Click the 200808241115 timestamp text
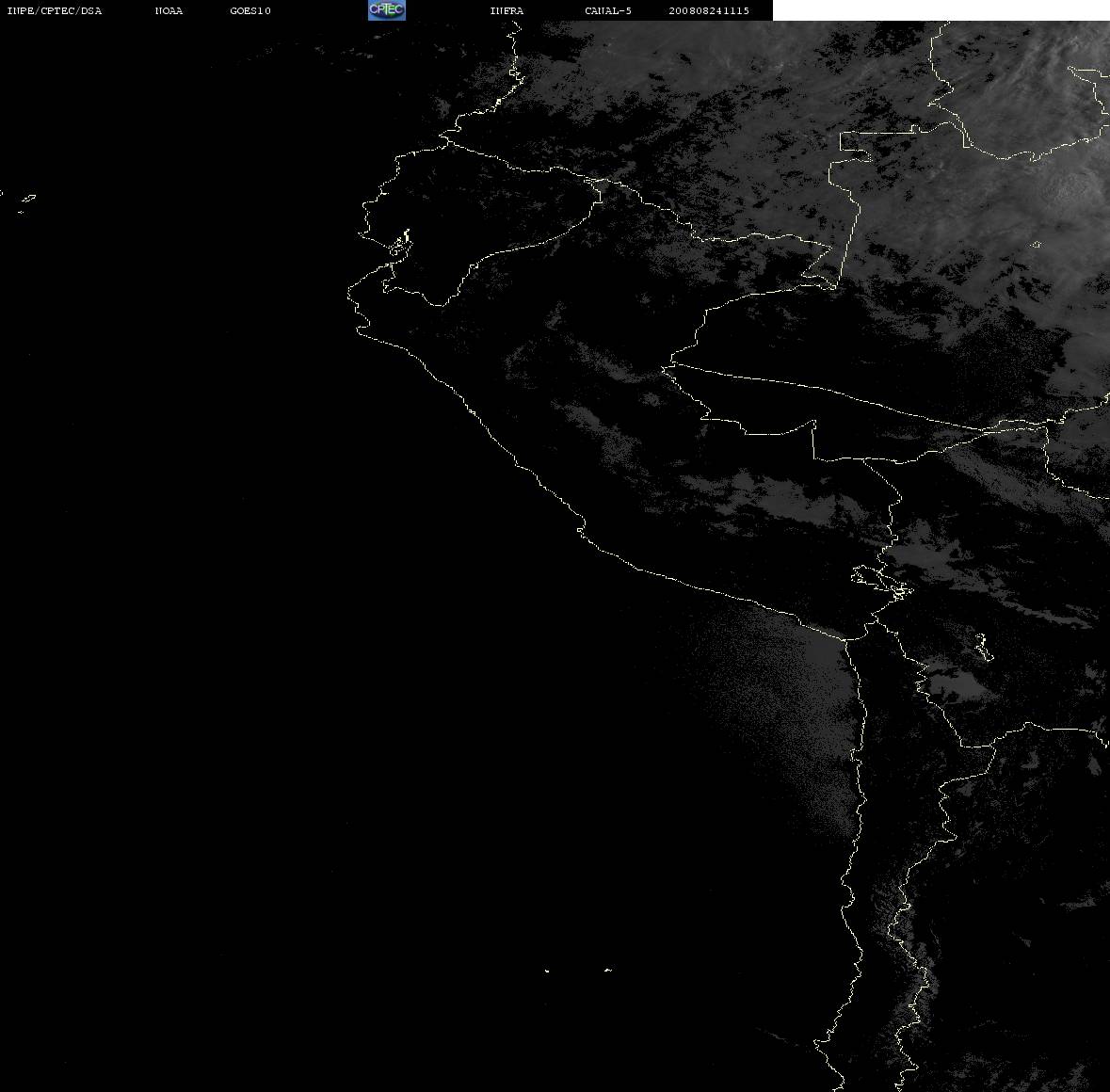1110x1092 pixels. click(x=709, y=10)
